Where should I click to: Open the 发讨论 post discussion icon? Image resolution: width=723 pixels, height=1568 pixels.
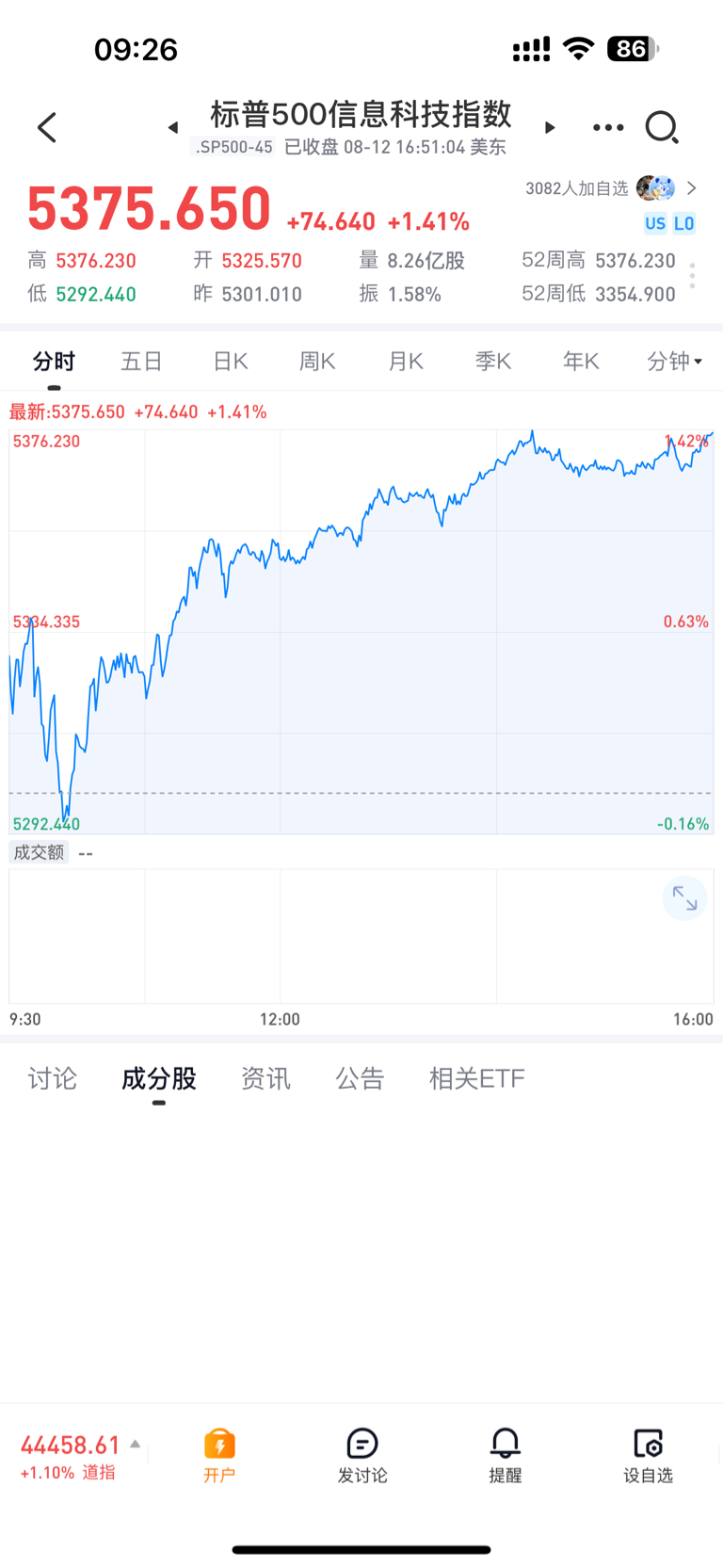tap(362, 1455)
